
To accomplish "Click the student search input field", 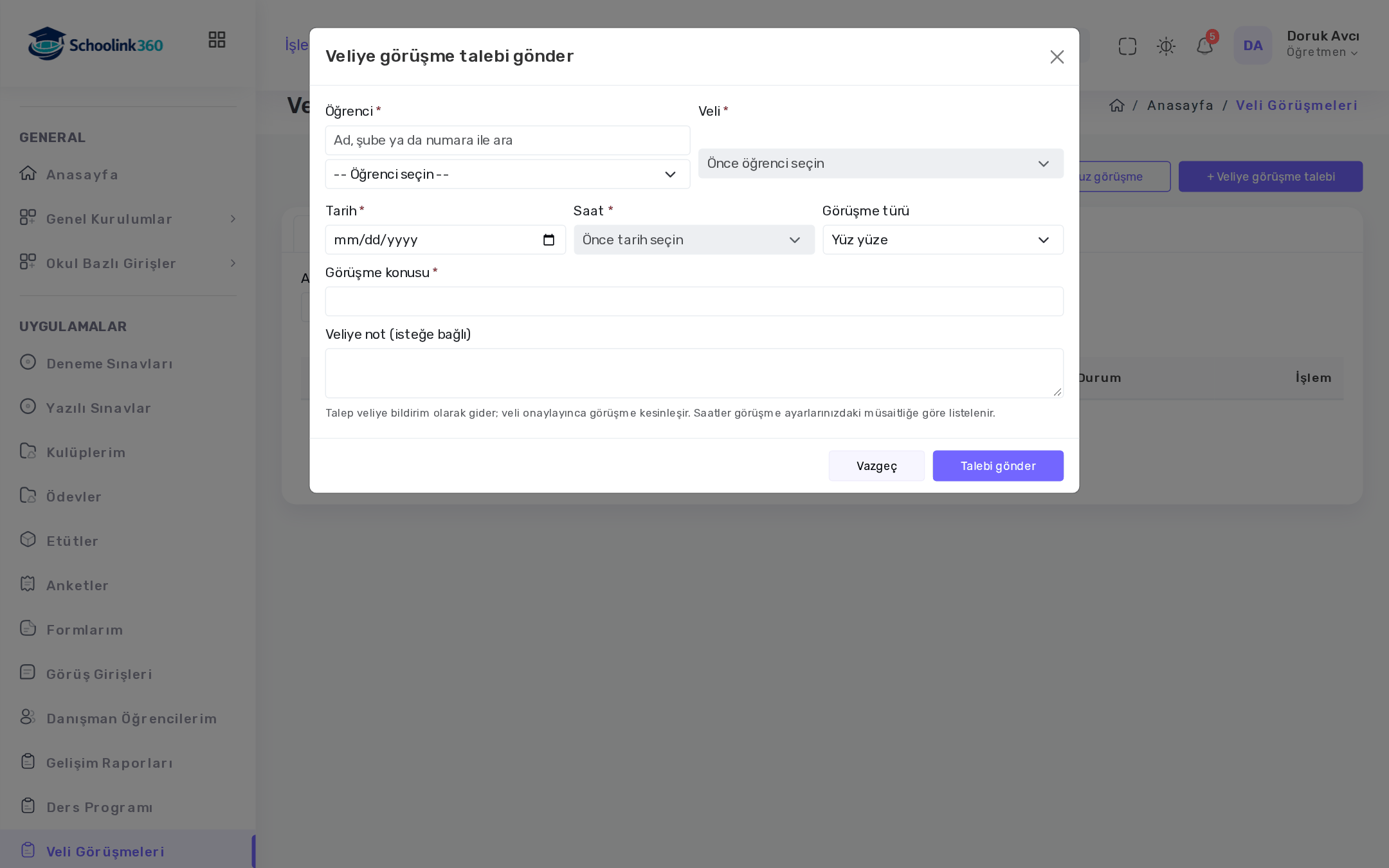I will click(507, 140).
